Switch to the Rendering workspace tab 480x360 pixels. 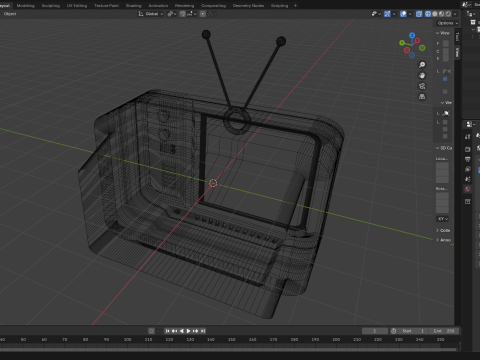[x=184, y=5]
